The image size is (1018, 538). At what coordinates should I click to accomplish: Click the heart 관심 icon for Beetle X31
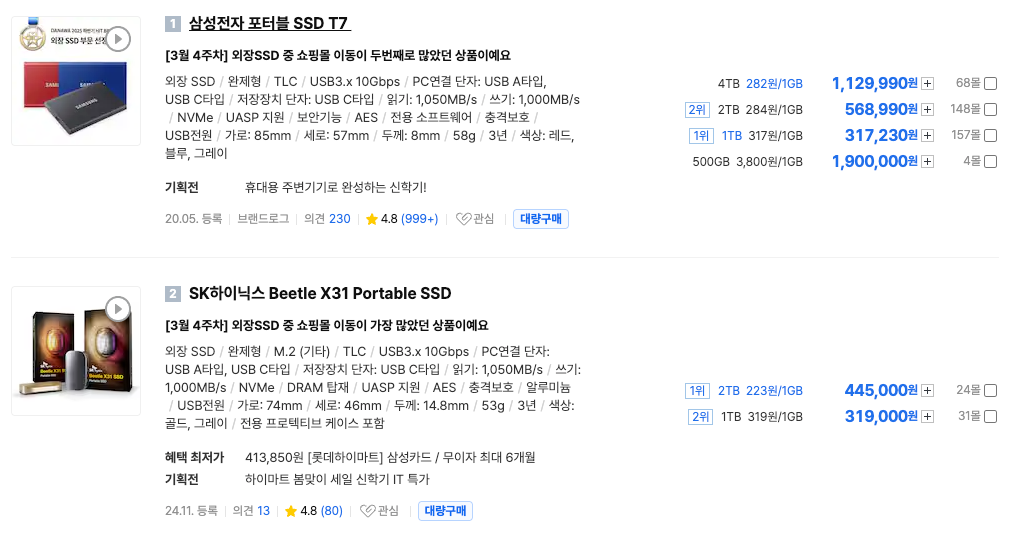pos(368,511)
